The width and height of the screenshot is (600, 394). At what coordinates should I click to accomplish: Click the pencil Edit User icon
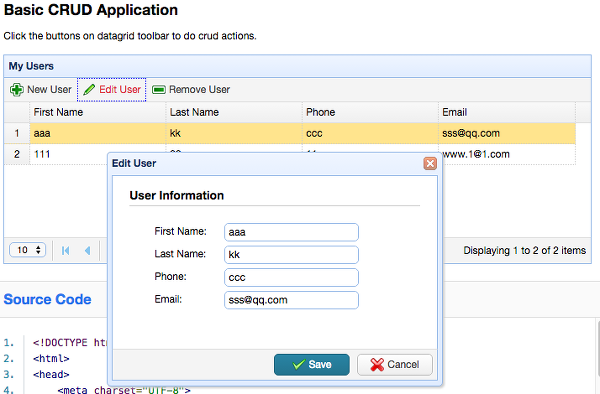click(x=89, y=90)
